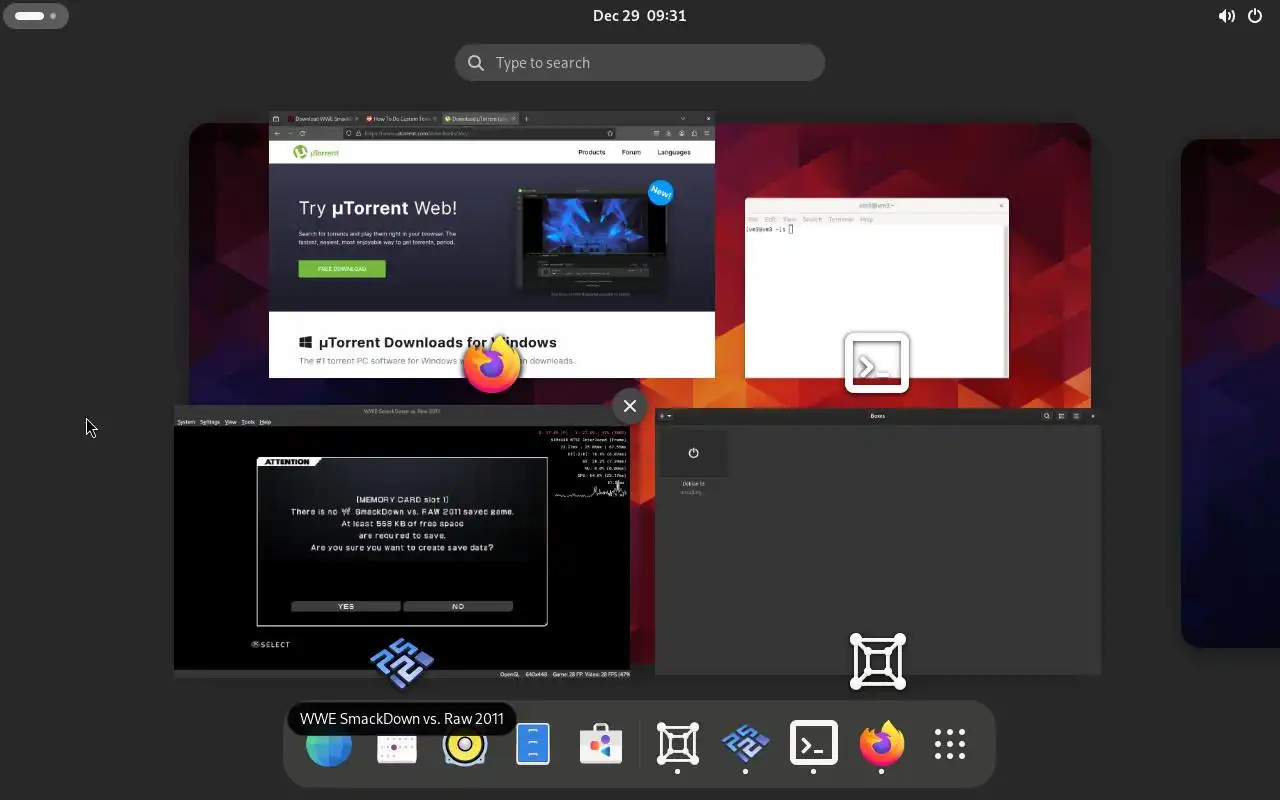The width and height of the screenshot is (1280, 800).
Task: Click the volume icon in top bar
Action: click(x=1226, y=16)
